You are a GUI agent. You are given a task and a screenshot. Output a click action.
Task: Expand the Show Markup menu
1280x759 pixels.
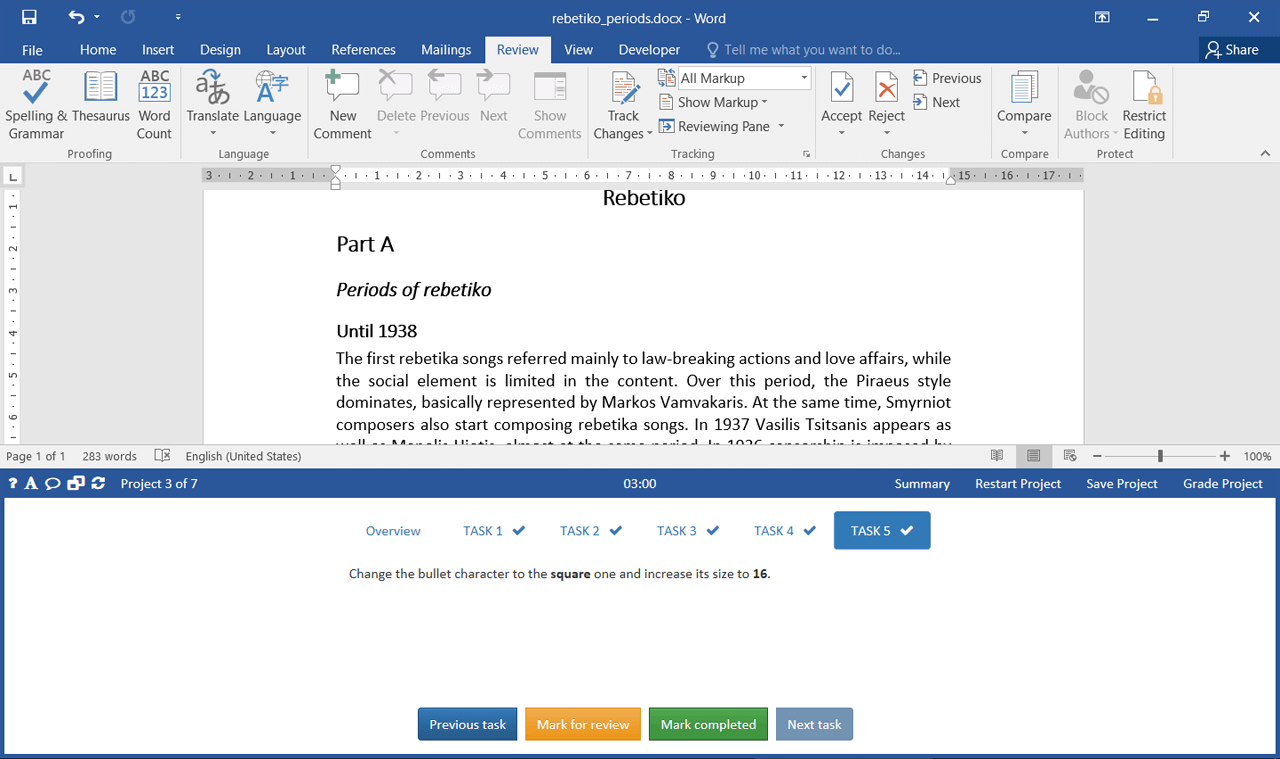coord(714,102)
